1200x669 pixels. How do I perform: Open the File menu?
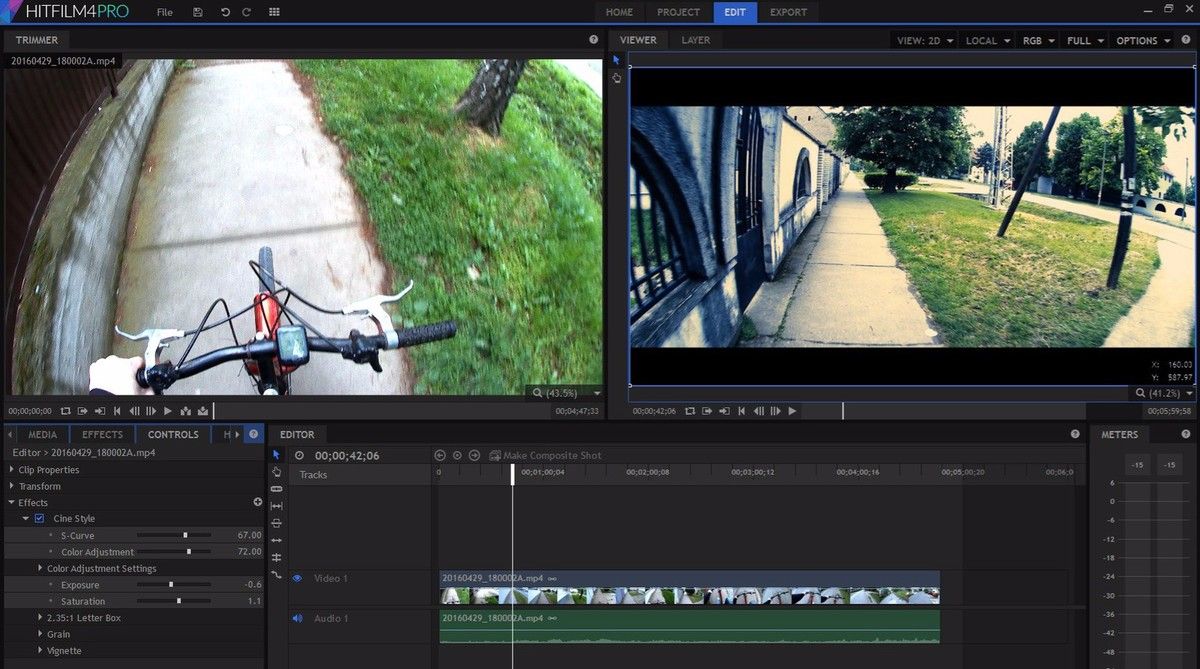point(165,12)
